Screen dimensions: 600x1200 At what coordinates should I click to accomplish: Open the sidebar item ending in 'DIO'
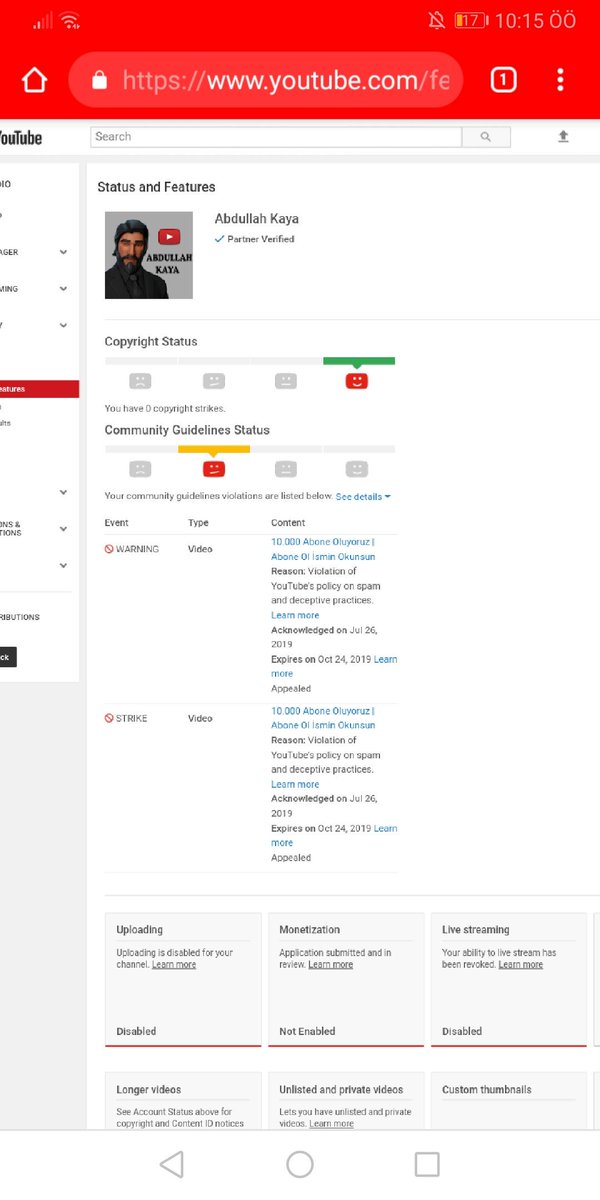click(6, 184)
